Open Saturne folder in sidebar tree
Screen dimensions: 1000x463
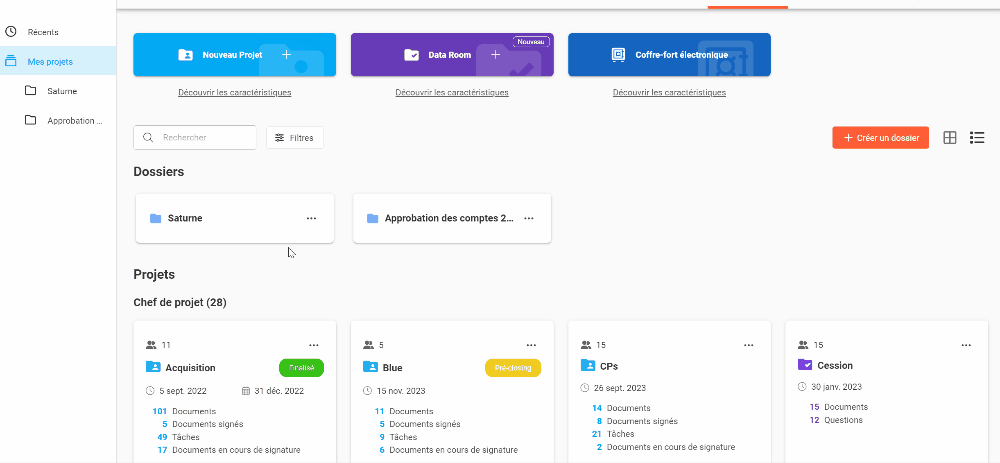(x=61, y=91)
